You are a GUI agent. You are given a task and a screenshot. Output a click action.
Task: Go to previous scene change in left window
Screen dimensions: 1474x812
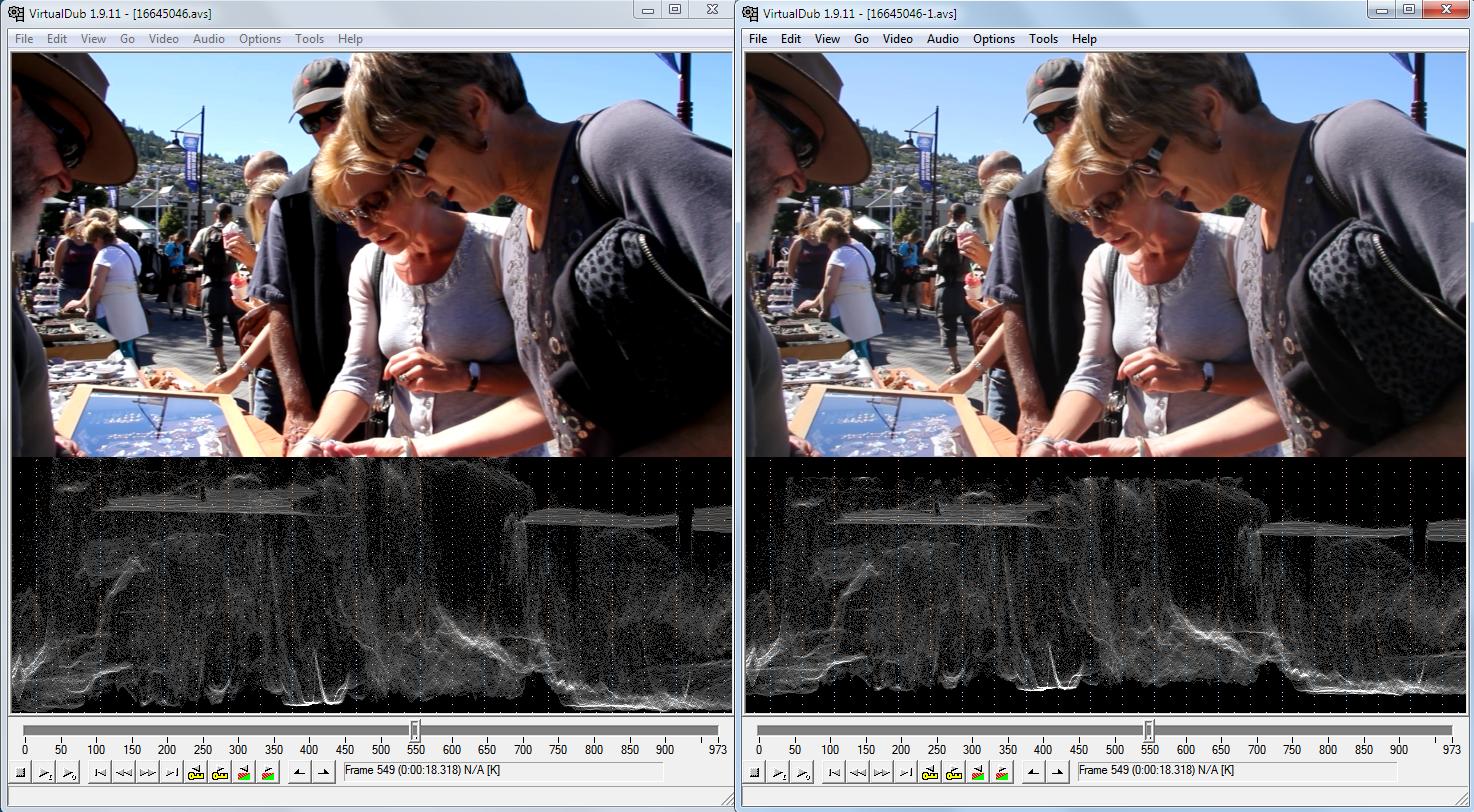pyautogui.click(x=243, y=772)
